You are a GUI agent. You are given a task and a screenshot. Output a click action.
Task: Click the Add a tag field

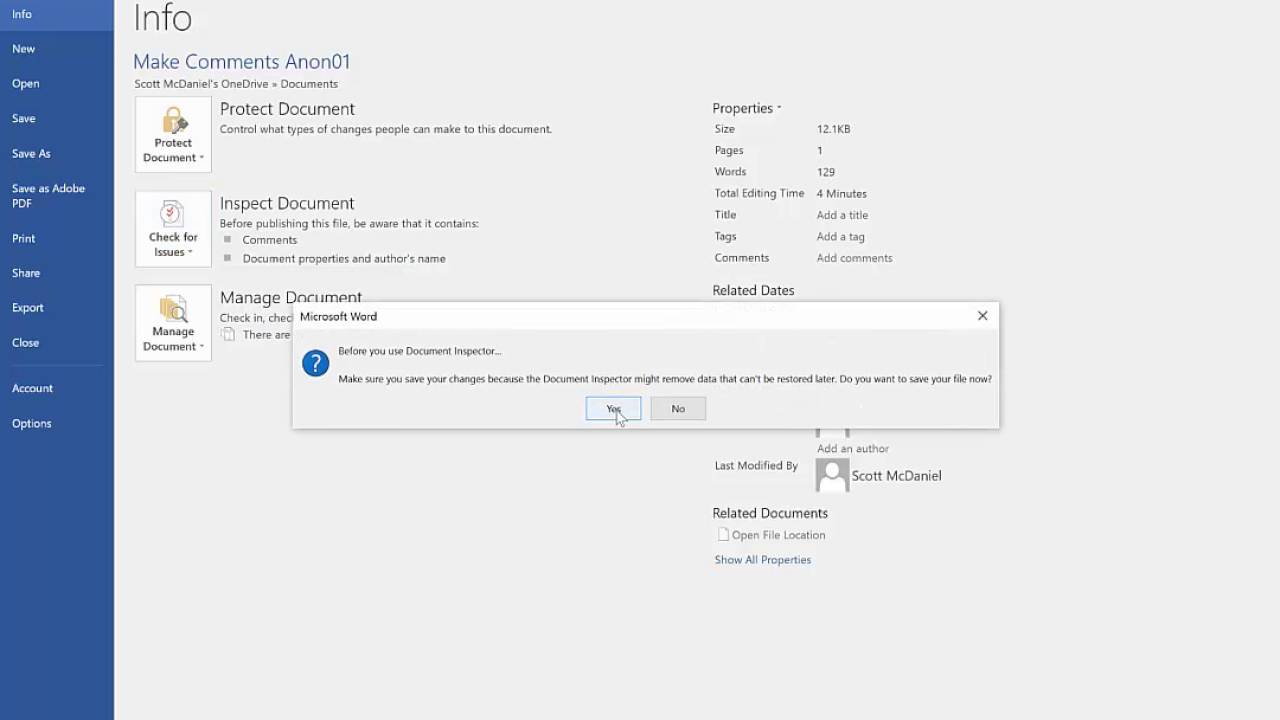point(841,237)
